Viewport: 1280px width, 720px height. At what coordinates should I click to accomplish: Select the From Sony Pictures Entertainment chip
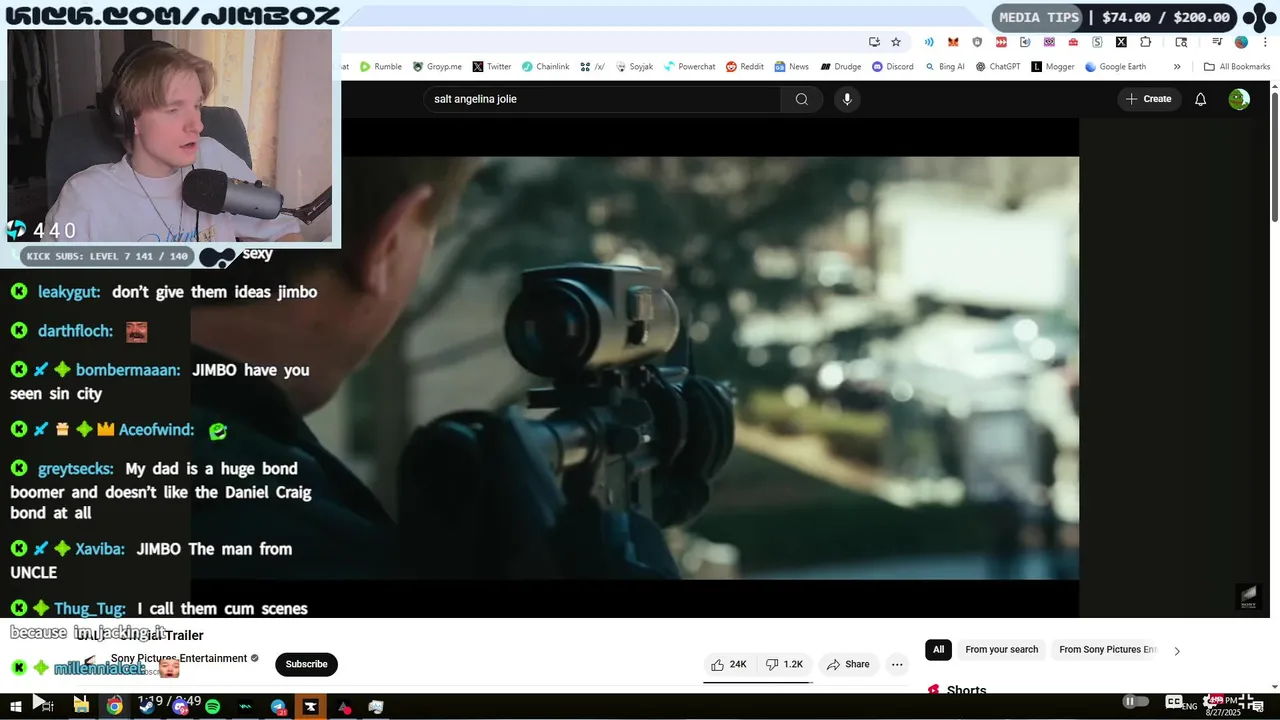tap(1107, 650)
